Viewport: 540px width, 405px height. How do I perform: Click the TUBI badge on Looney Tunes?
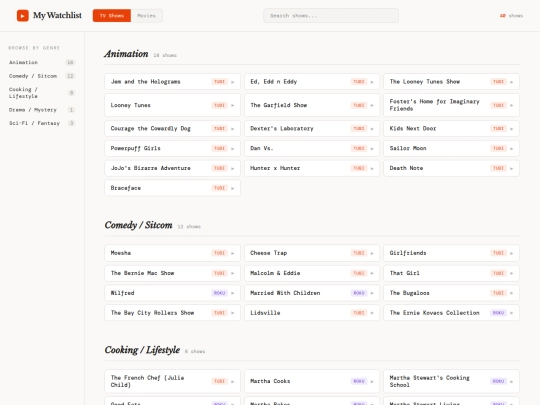pos(219,105)
